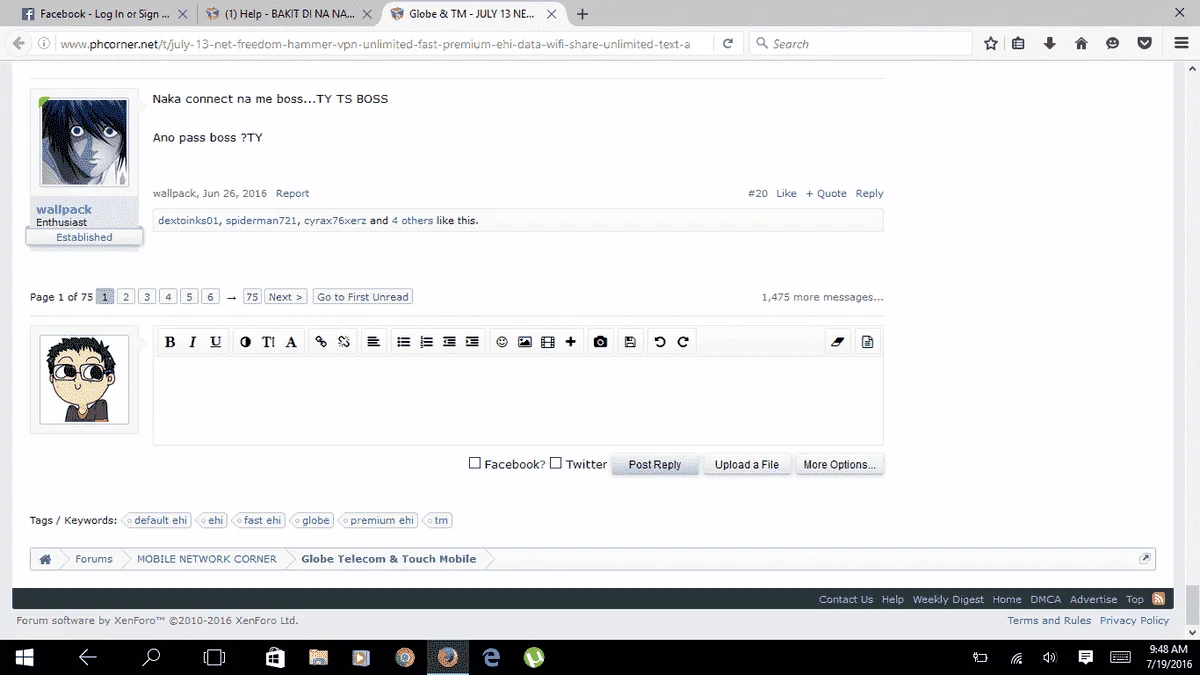Enable the Facebook share checkbox
1200x675 pixels.
[x=475, y=463]
